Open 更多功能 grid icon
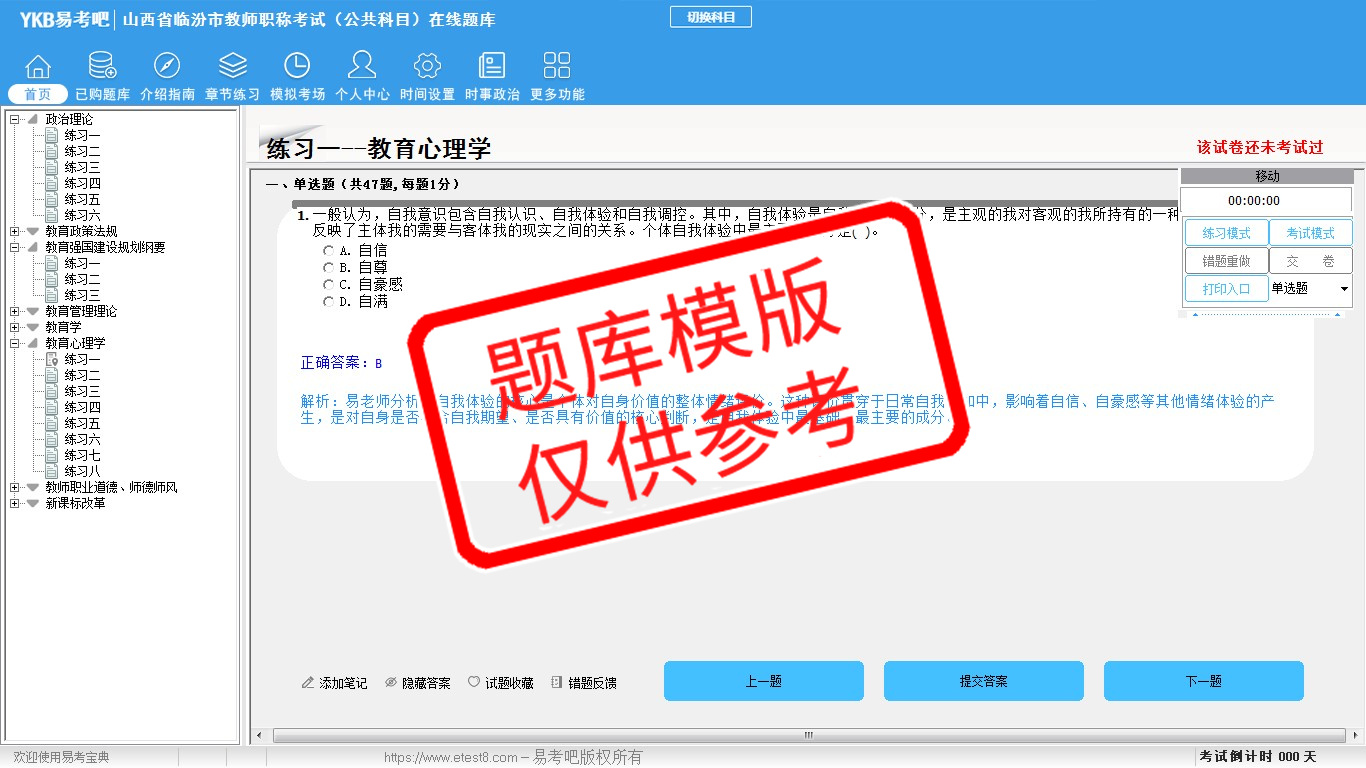Screen dimensions: 1366x768 (557, 67)
